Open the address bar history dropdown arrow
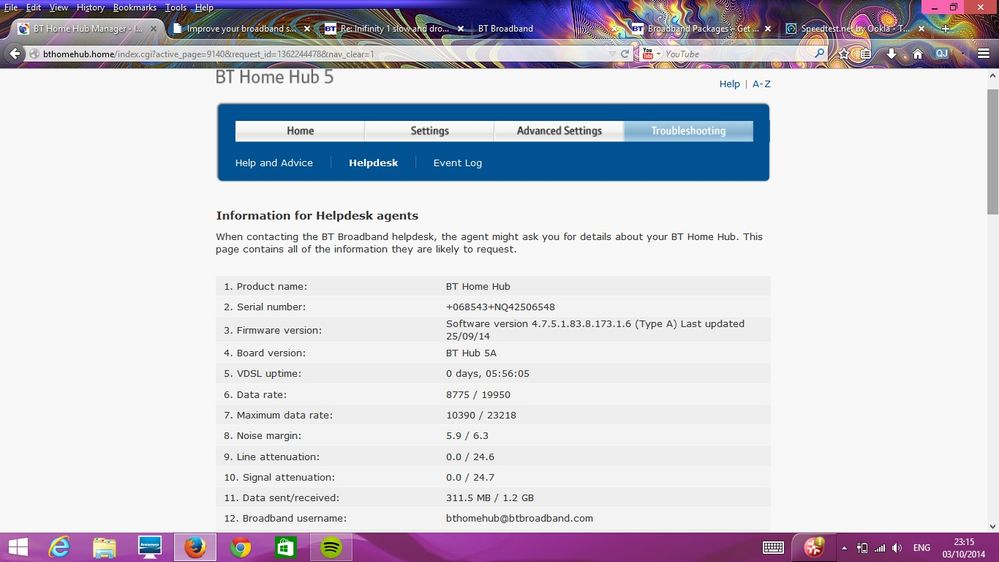Screen dimensions: 999x562 [612, 54]
